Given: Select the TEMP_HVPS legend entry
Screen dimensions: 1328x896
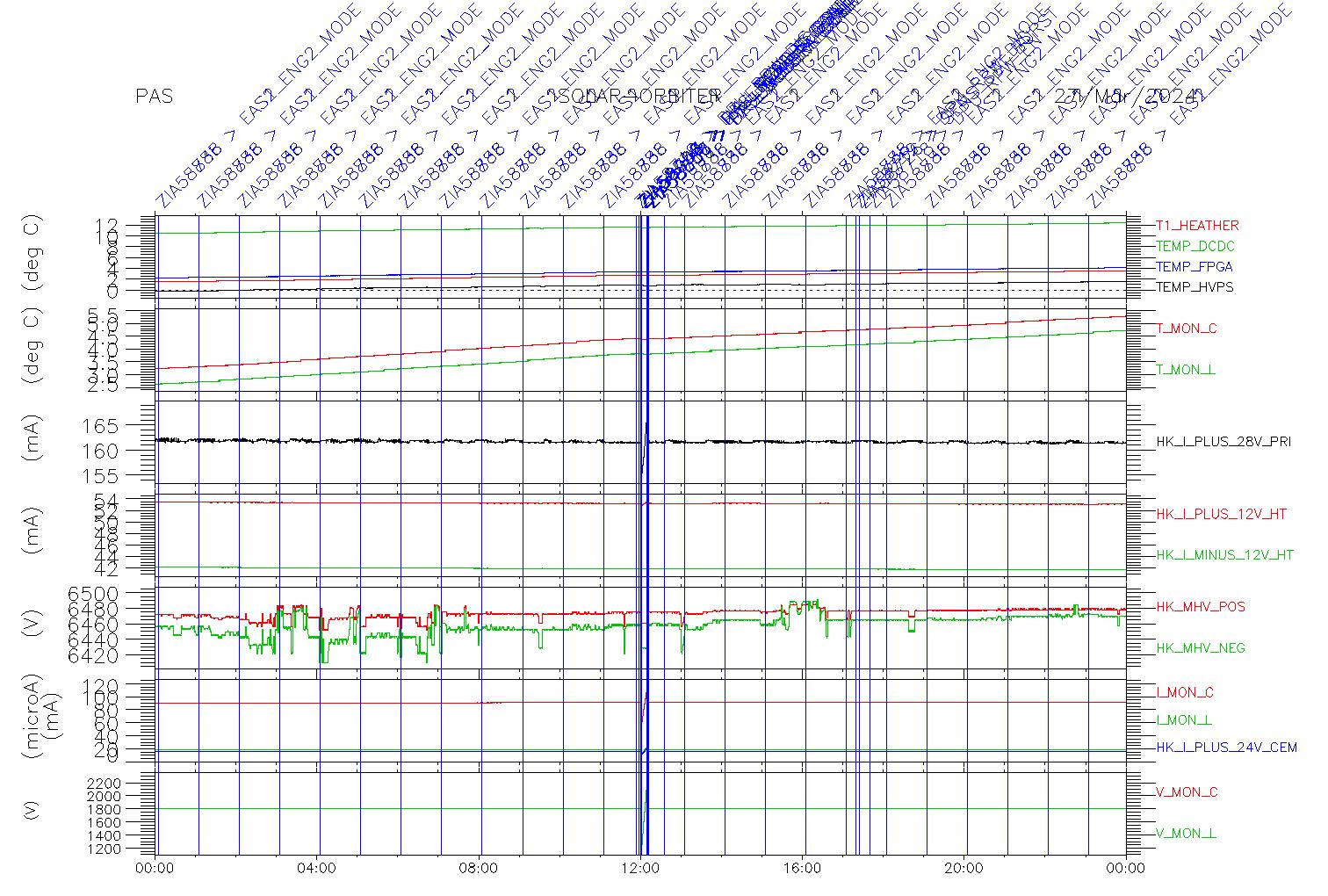Looking at the screenshot, I should click(x=1194, y=287).
